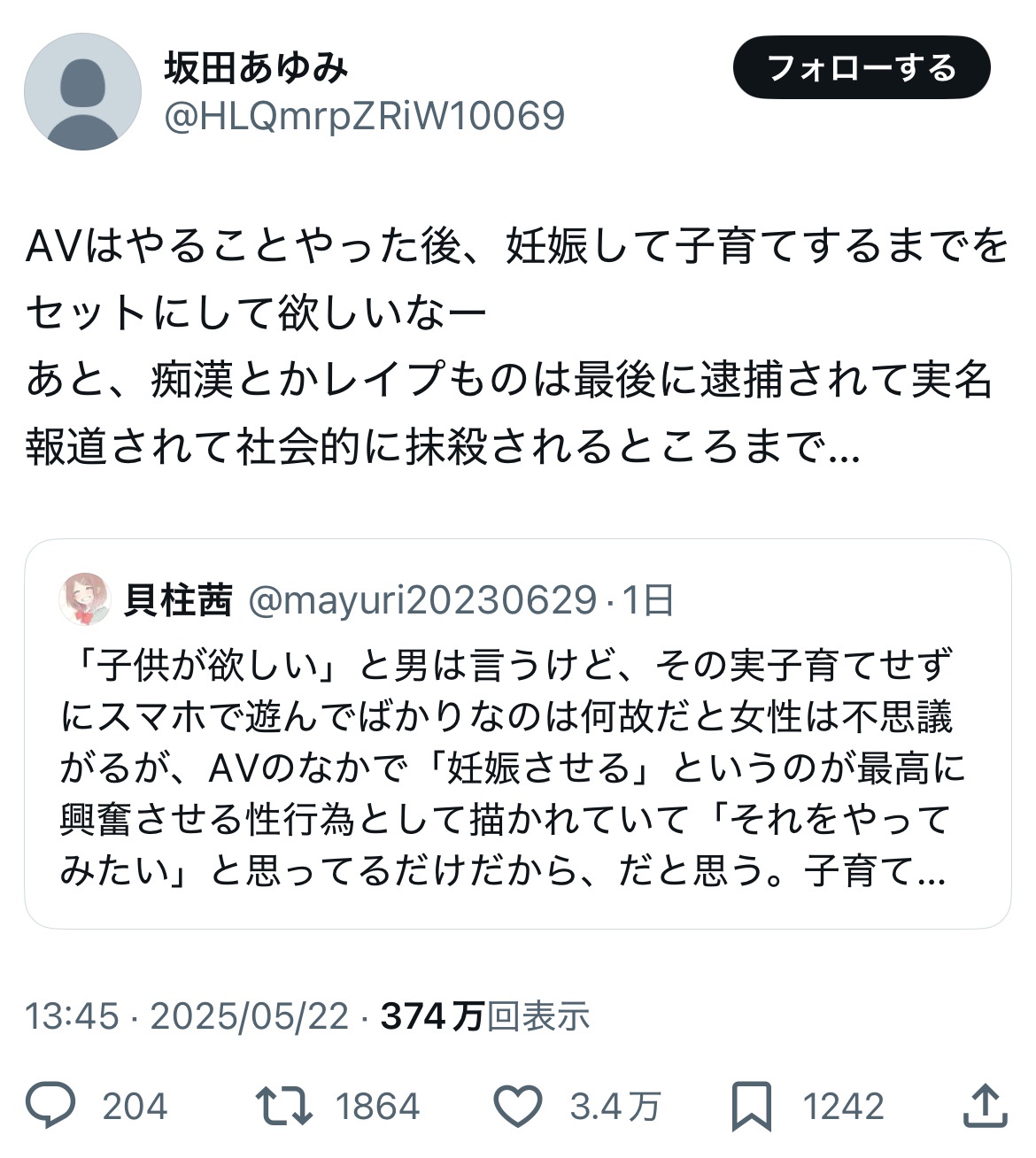
Task: Show the 1864 reposts count
Action: [378, 1107]
